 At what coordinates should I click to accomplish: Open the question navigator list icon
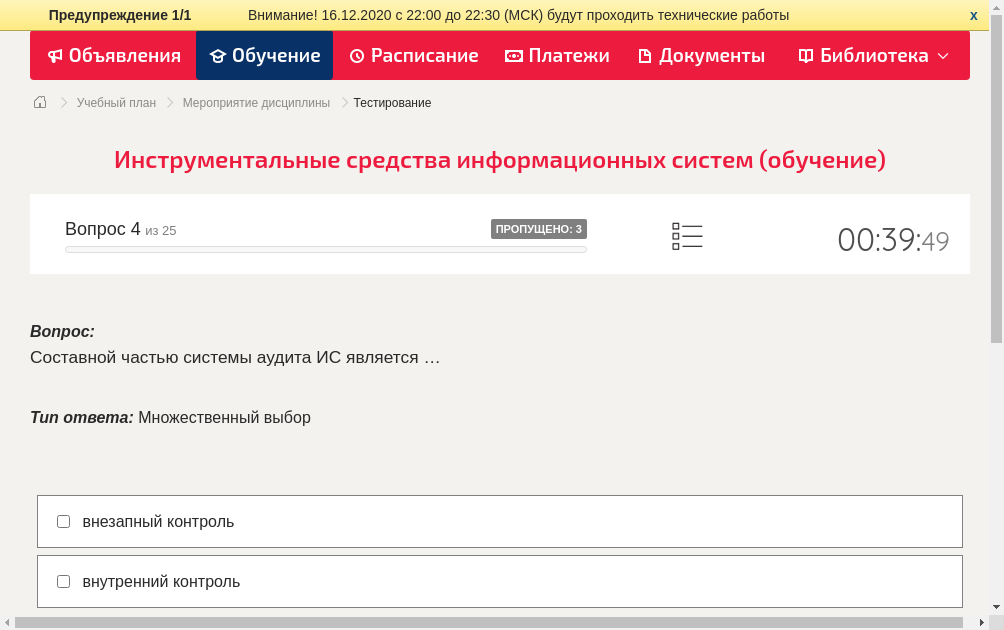[x=687, y=236]
